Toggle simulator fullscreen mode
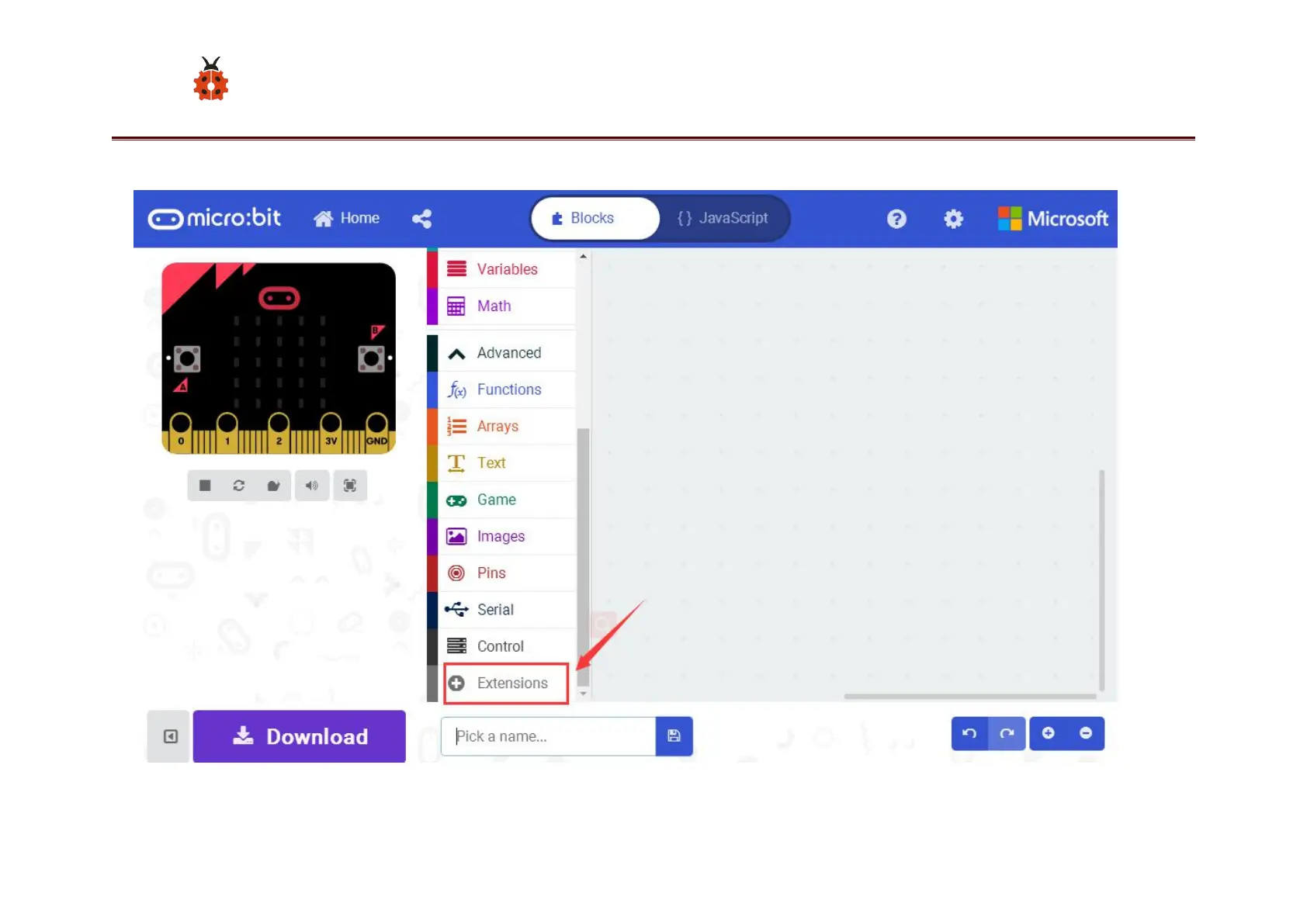Image resolution: width=1307 pixels, height=924 pixels. point(350,486)
